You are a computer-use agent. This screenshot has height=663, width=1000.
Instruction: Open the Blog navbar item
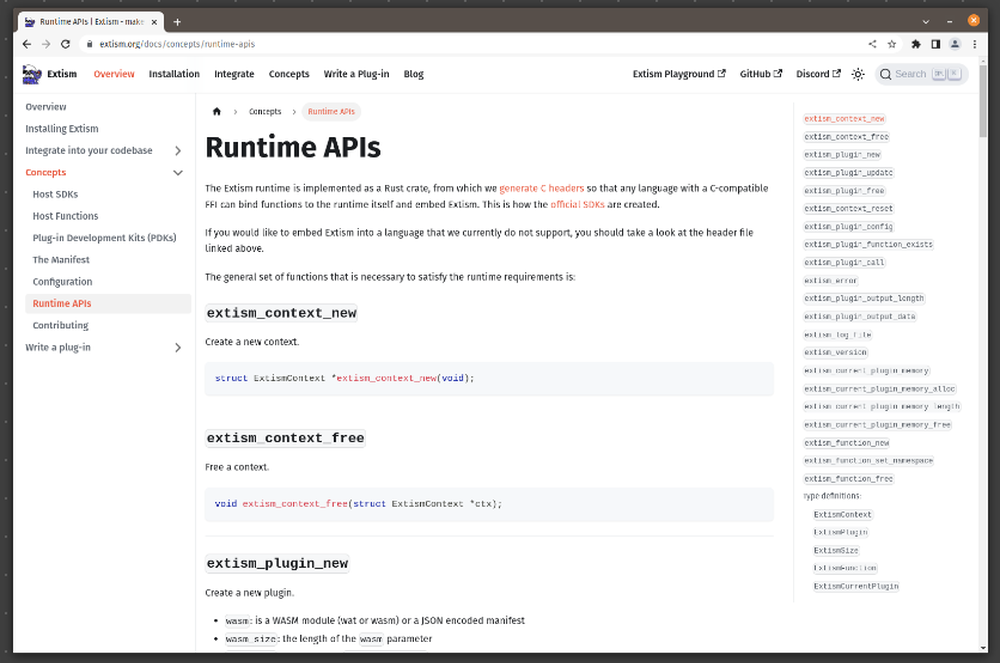tap(414, 74)
